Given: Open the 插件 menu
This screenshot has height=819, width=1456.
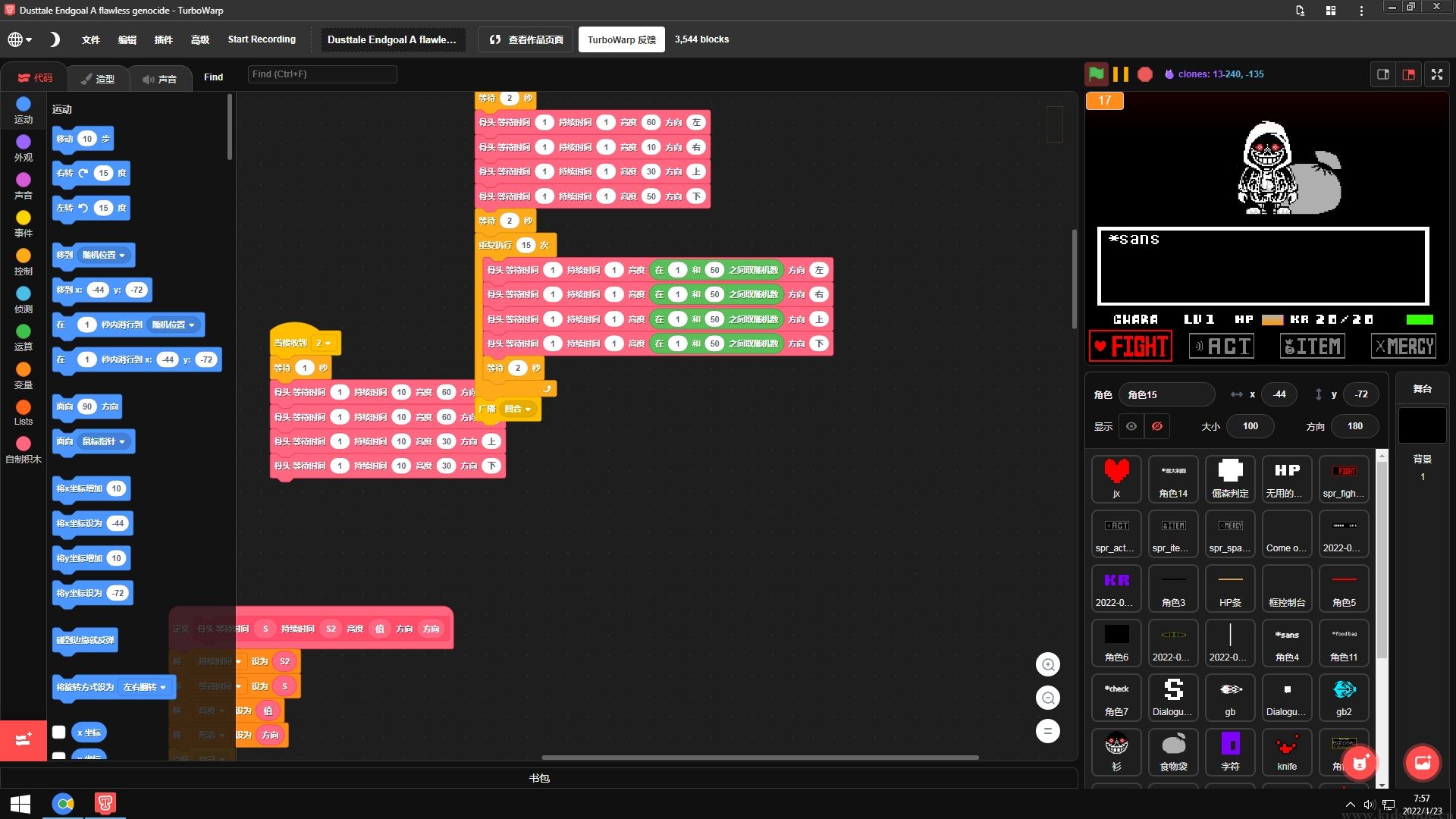Looking at the screenshot, I should (164, 39).
